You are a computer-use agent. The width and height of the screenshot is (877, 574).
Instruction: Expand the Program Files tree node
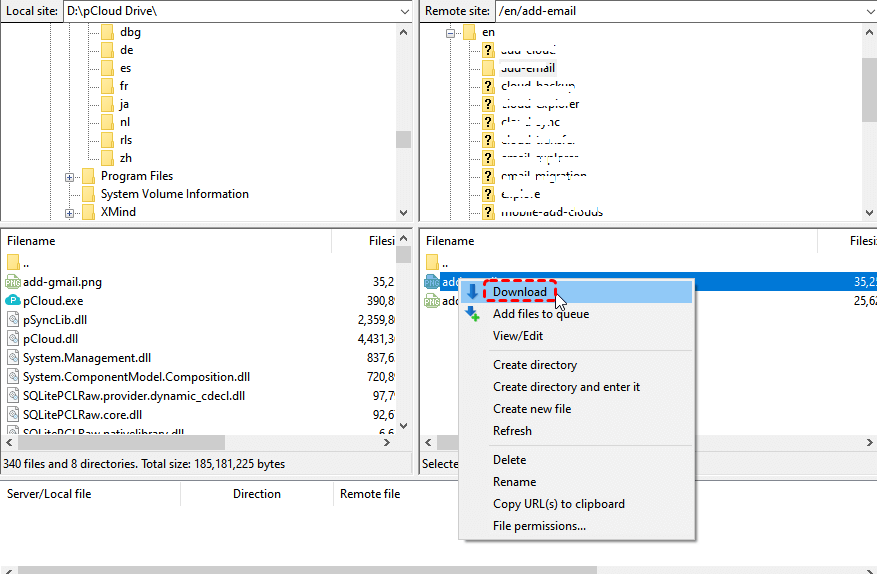pyautogui.click(x=70, y=177)
